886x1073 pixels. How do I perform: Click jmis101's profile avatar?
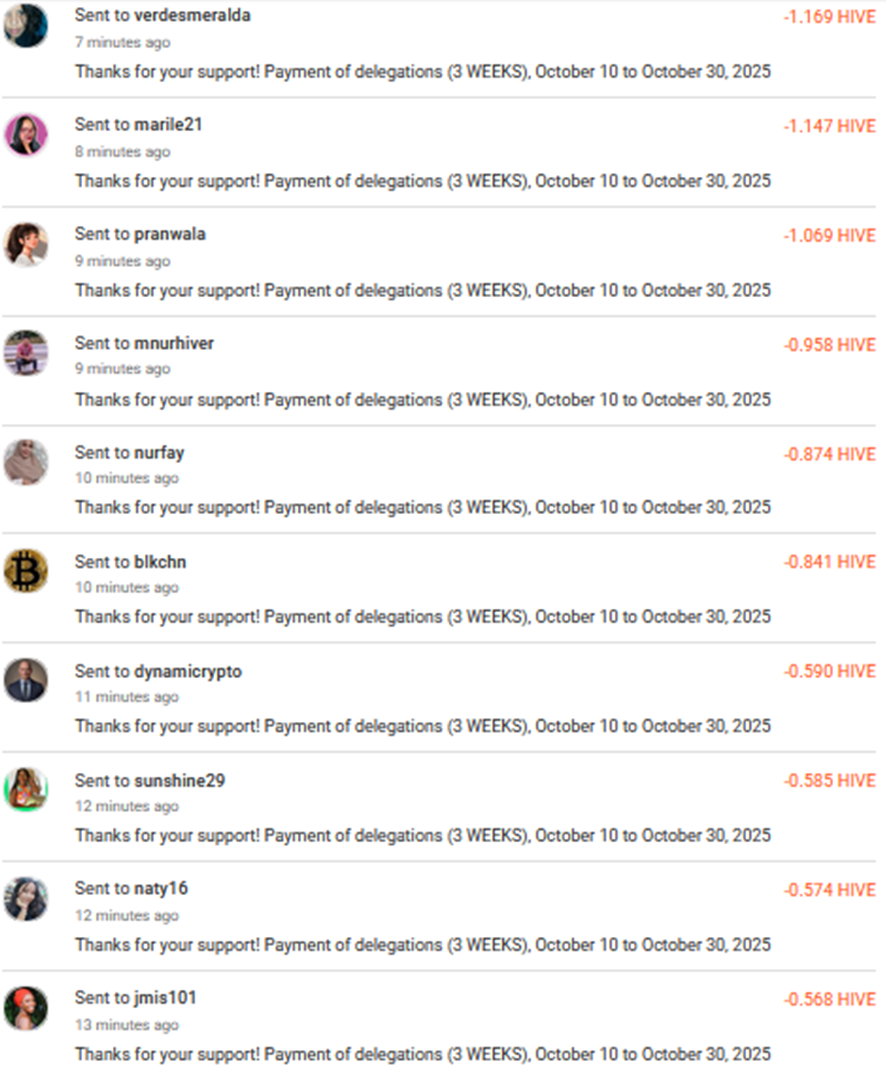pos(25,1007)
